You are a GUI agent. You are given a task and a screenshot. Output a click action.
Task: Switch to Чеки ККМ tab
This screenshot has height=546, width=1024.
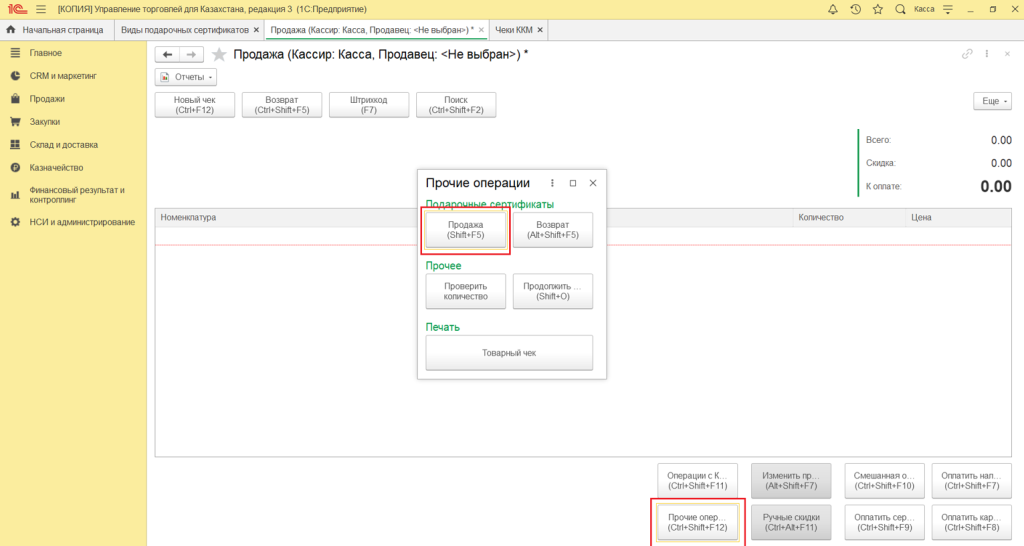pyautogui.click(x=514, y=30)
